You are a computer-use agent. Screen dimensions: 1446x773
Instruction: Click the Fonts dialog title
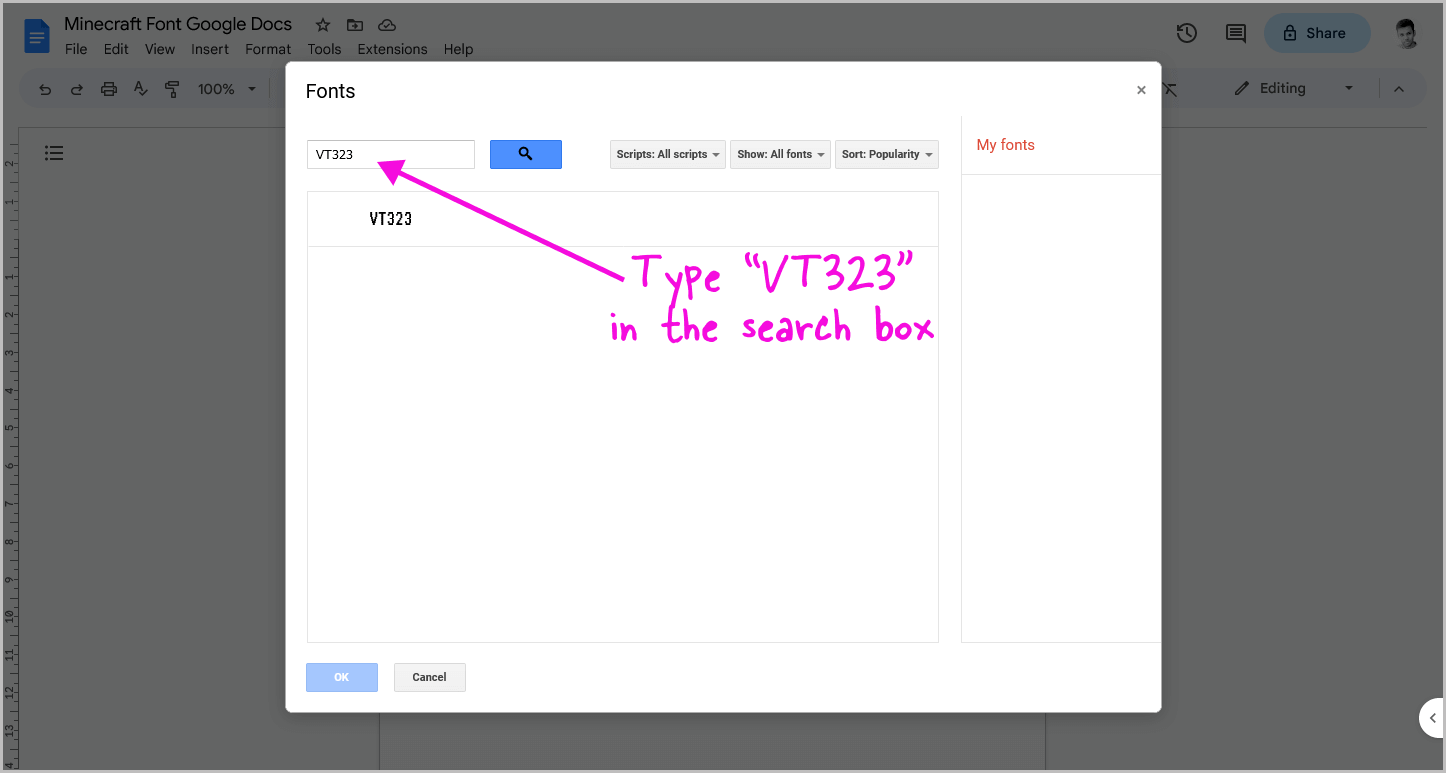(330, 91)
